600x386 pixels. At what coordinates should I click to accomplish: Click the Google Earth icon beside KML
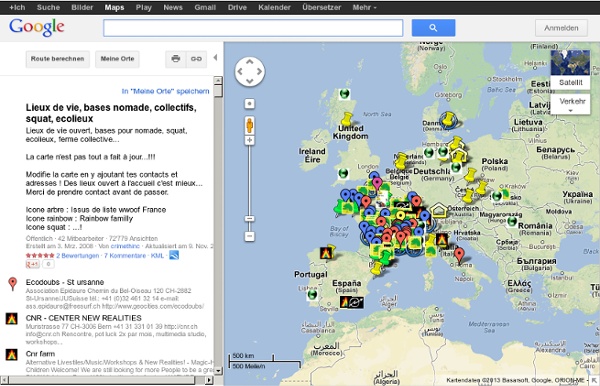point(174,255)
